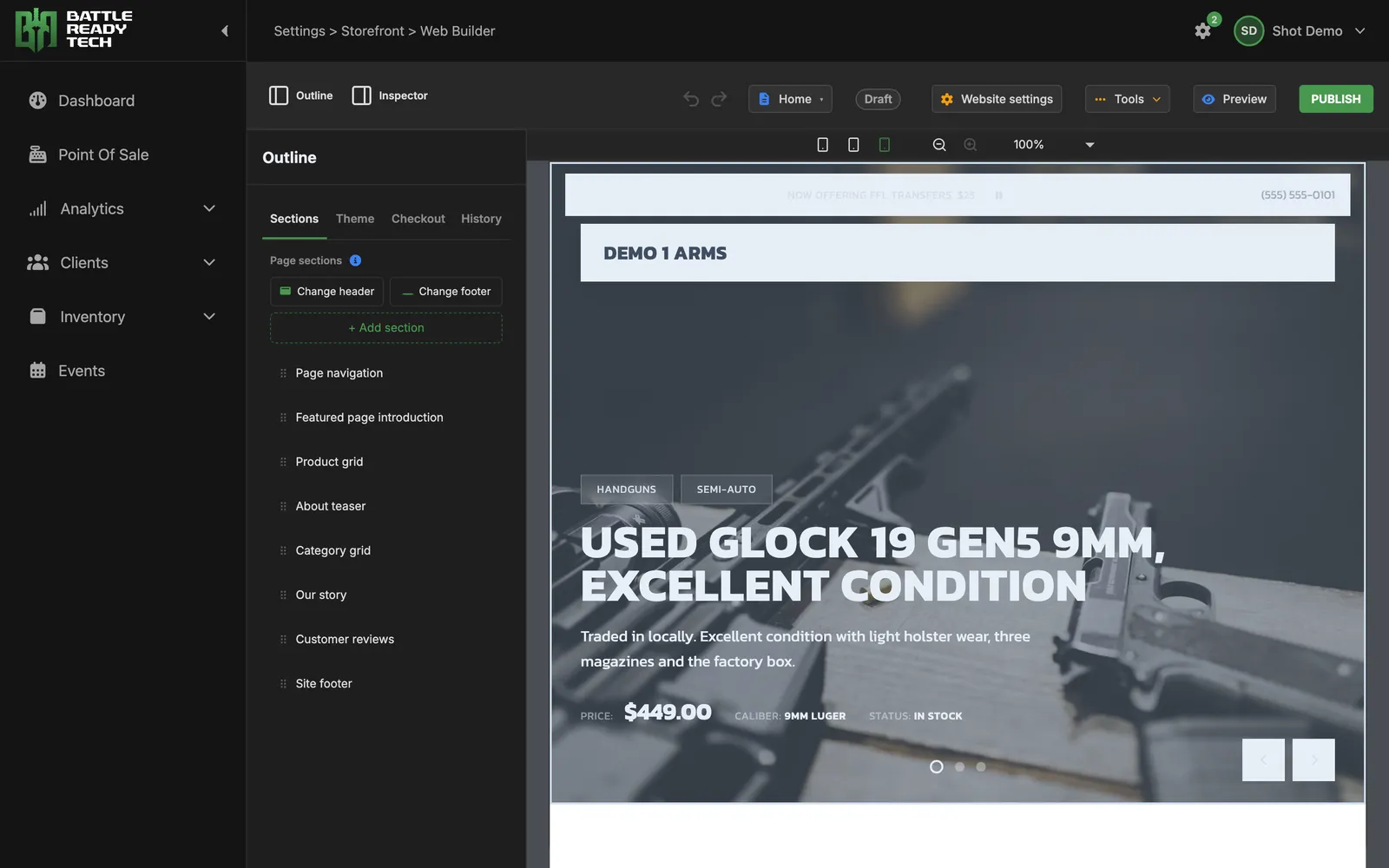Click the SD user avatar

[x=1248, y=30]
